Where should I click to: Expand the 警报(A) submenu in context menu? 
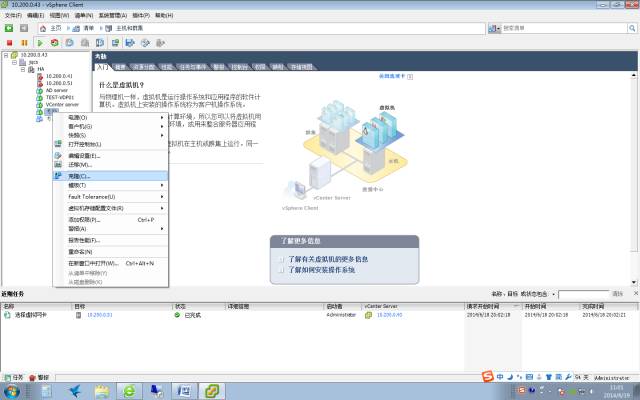click(x=162, y=229)
